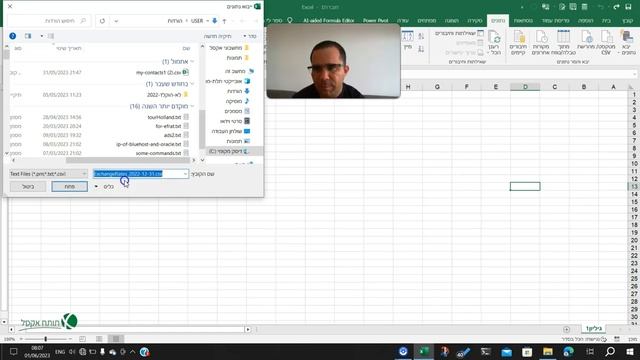Viewport: 640px width, 360px height.
Task: Select Local Disk (C:) in the navigation pane
Action: [228, 151]
